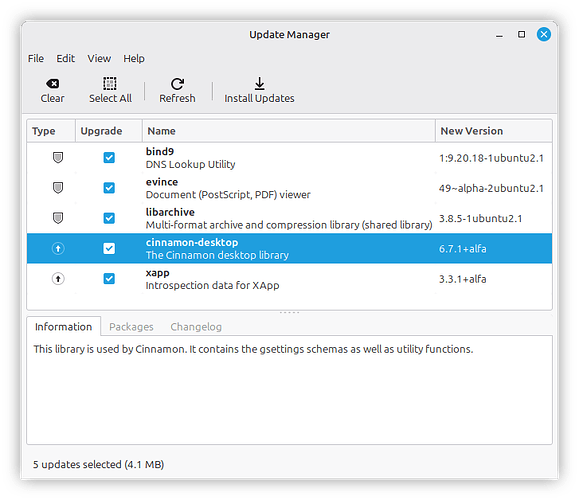Switch to the Changelog tab
Image resolution: width=578 pixels, height=500 pixels.
(196, 327)
